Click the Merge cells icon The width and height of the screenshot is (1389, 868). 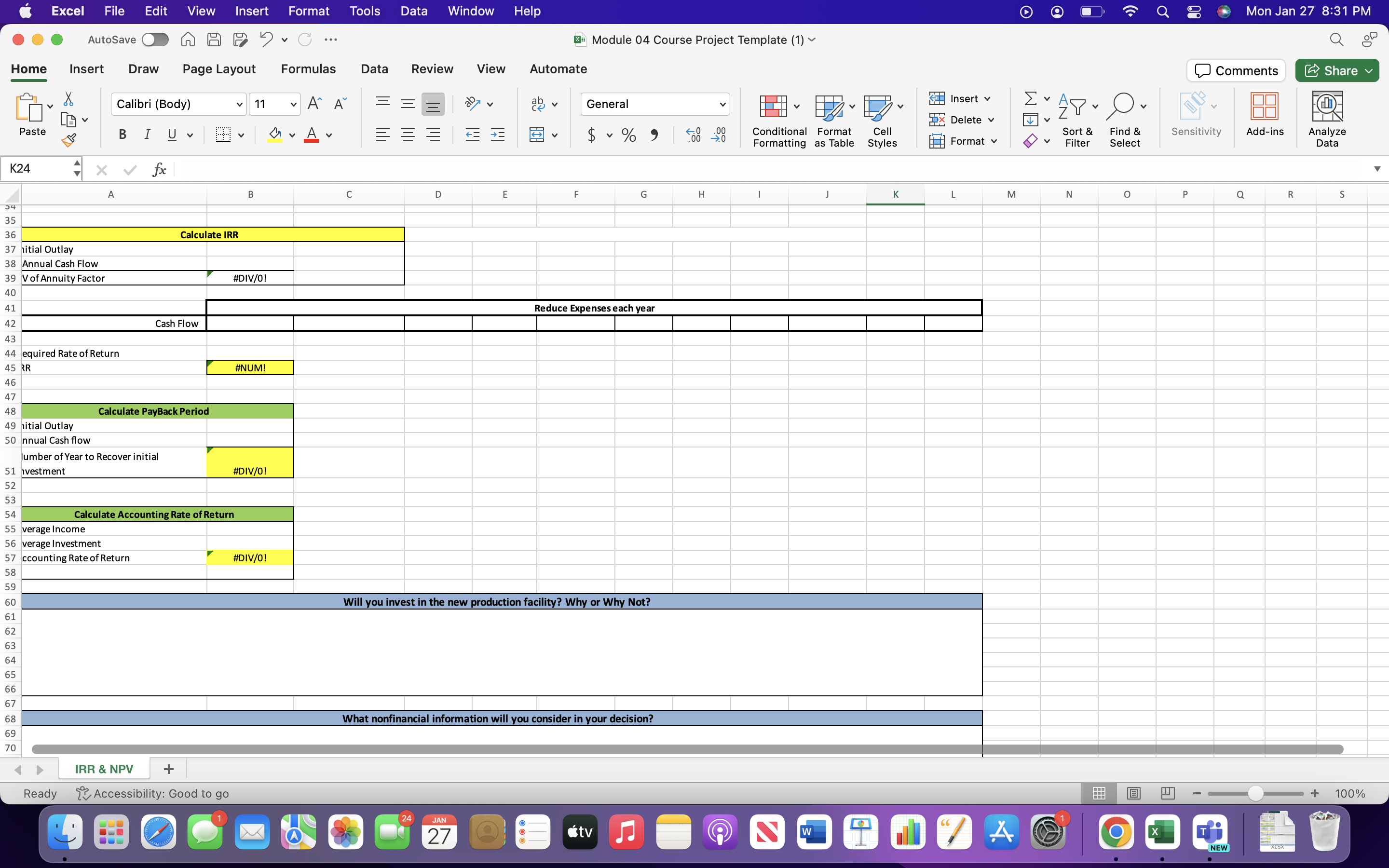(537, 135)
